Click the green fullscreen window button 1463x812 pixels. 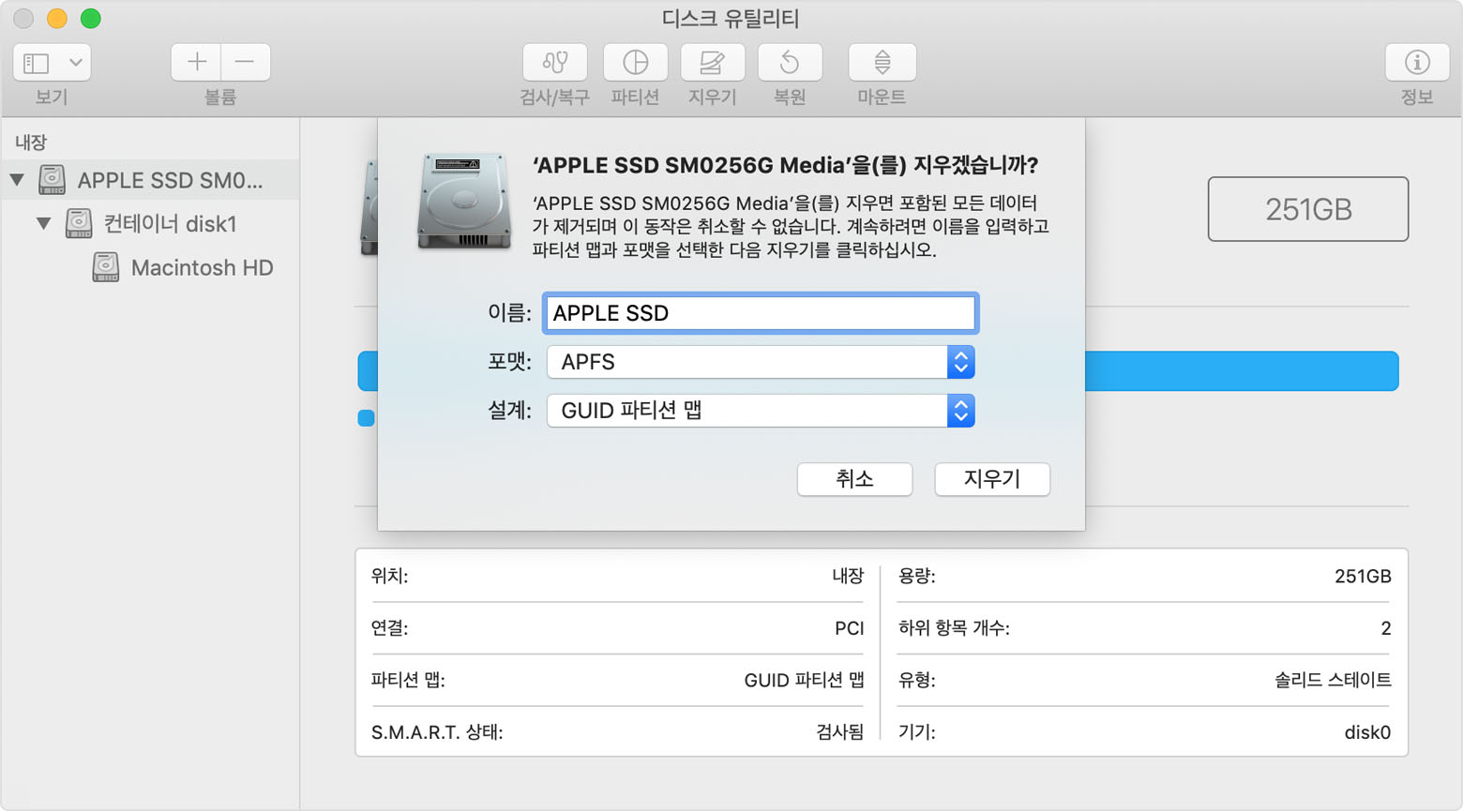pyautogui.click(x=91, y=18)
